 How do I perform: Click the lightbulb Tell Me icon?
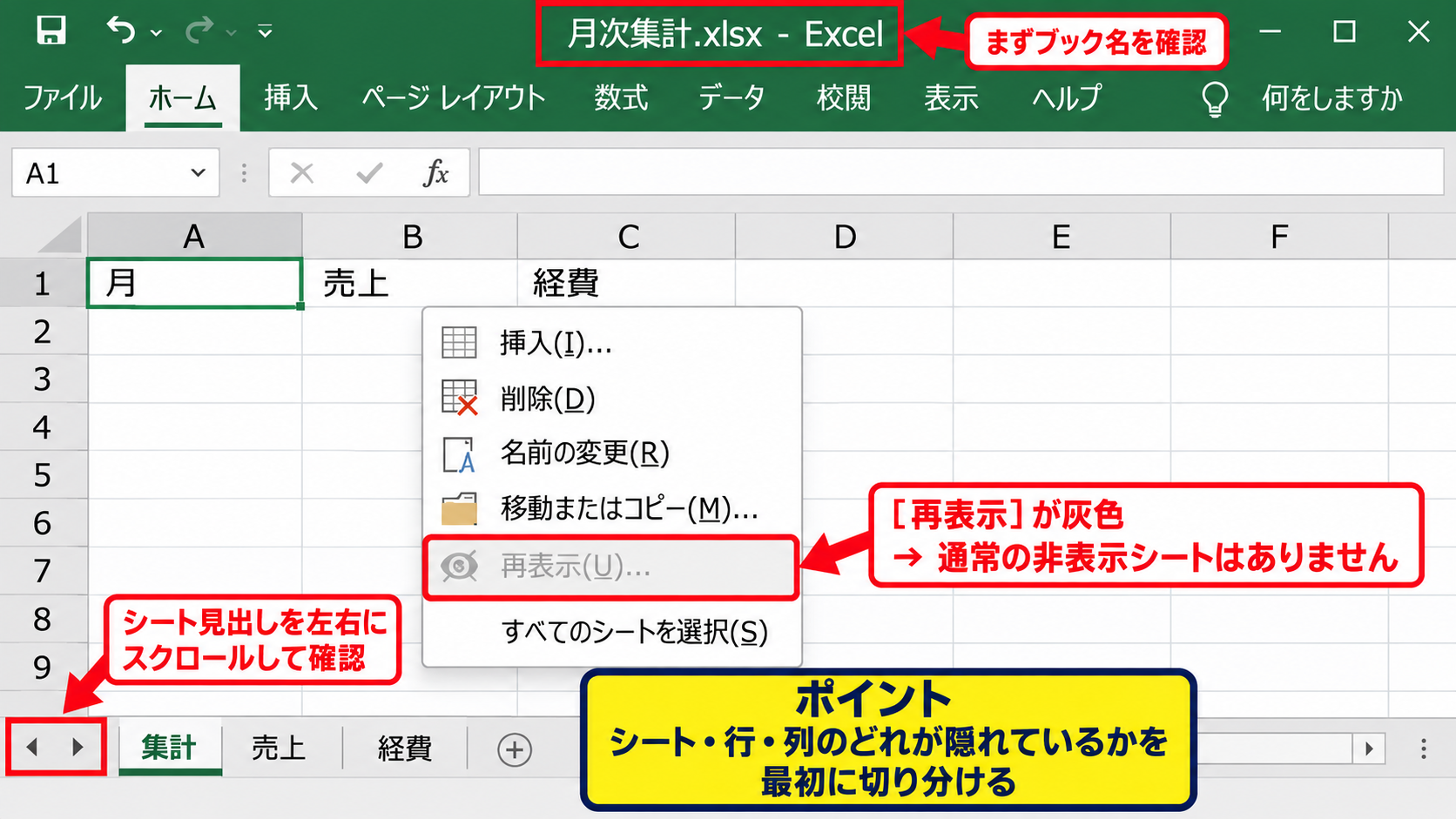(1215, 99)
